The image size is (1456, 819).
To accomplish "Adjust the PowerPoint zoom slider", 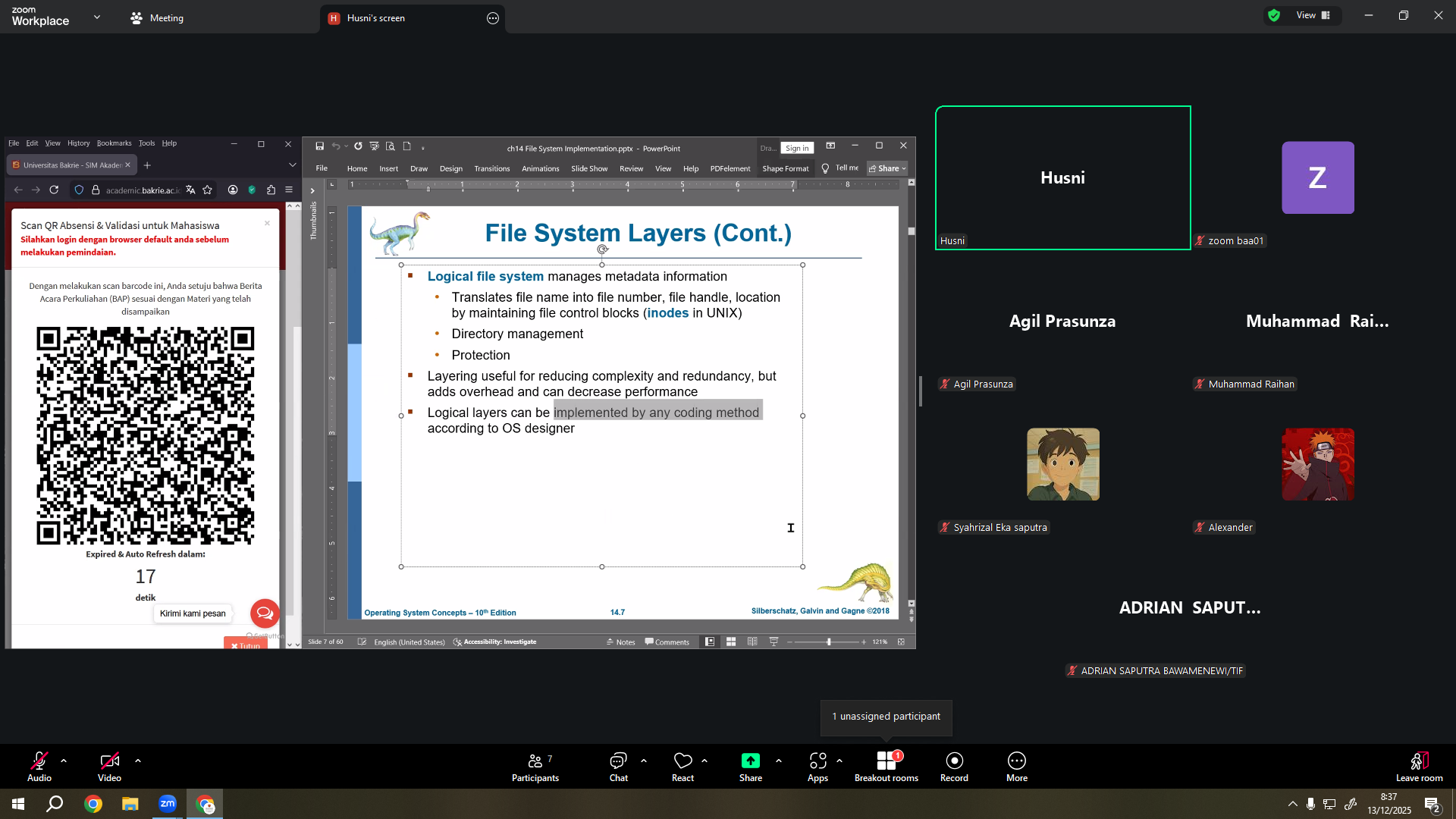I will click(829, 642).
